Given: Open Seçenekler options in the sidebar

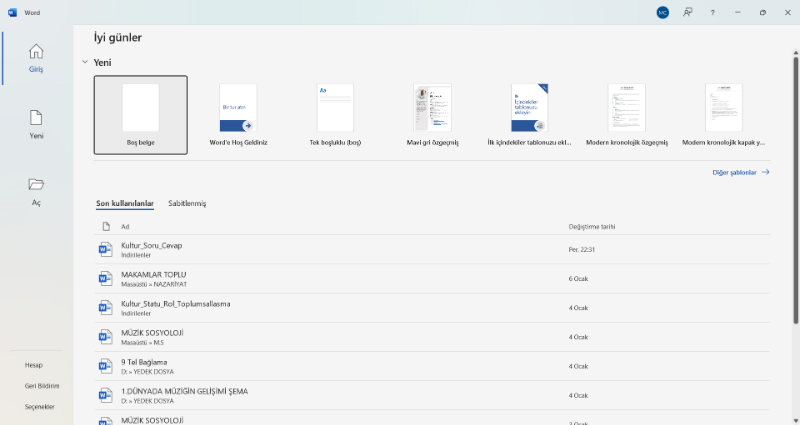Looking at the screenshot, I should [x=40, y=407].
